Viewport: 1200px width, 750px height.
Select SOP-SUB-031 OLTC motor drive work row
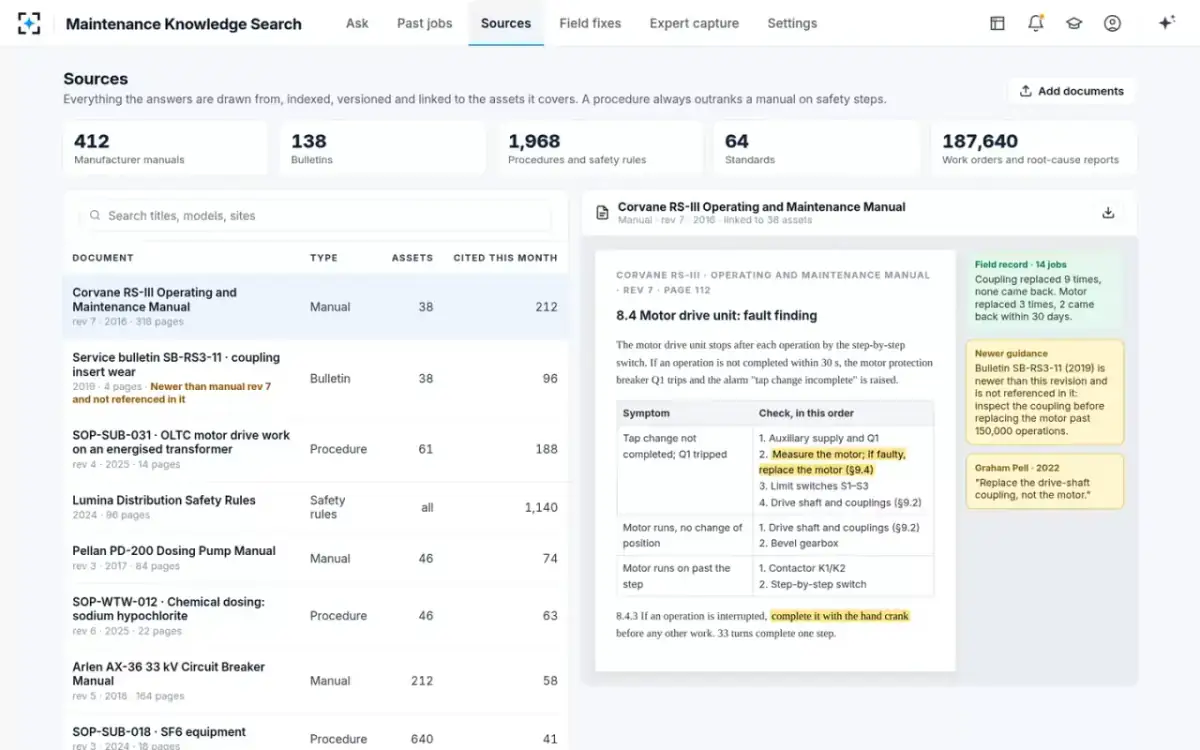coord(315,449)
